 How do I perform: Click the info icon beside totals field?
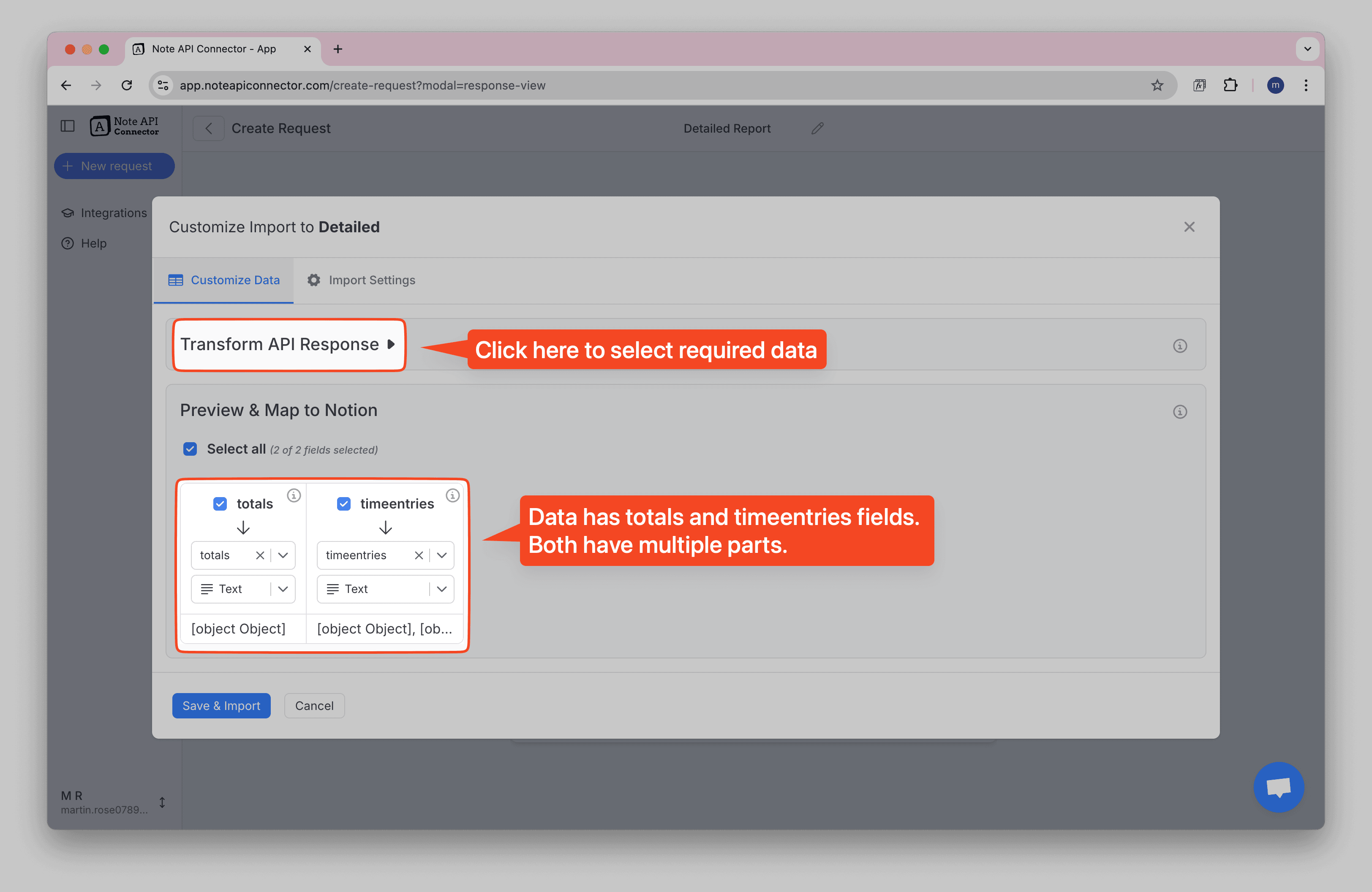(x=294, y=495)
